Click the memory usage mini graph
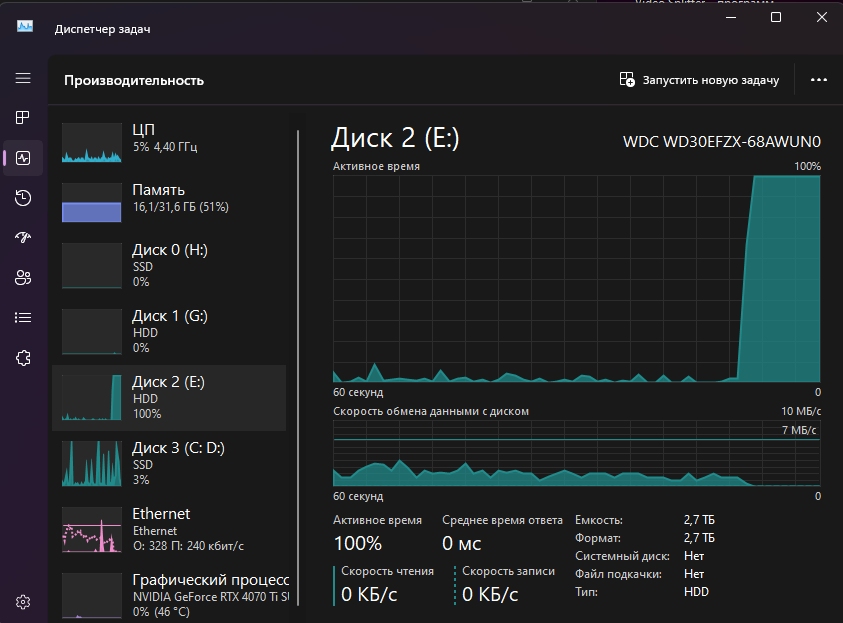Image resolution: width=843 pixels, height=623 pixels. click(x=91, y=203)
